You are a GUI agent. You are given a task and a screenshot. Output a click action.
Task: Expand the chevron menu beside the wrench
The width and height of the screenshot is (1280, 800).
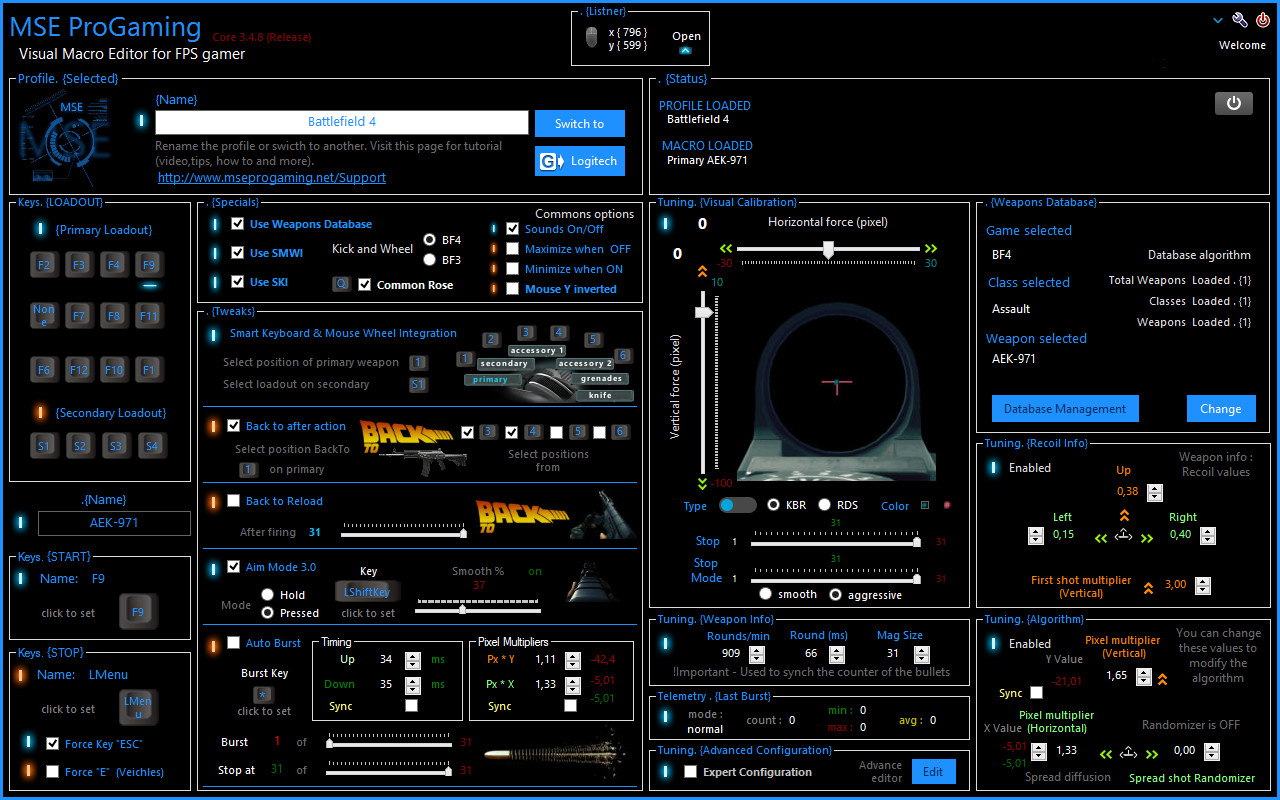(x=1218, y=20)
